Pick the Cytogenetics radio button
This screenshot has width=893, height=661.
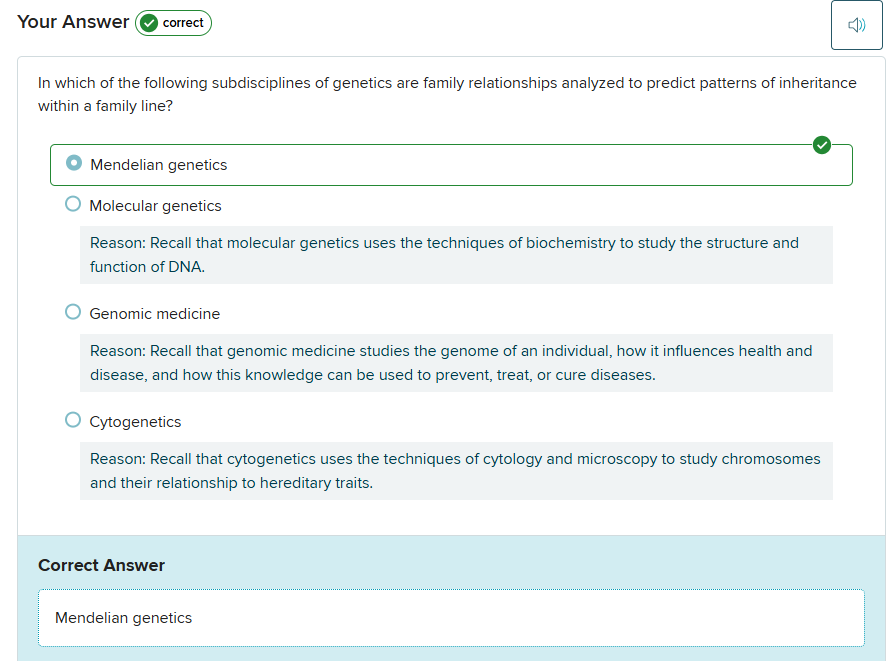click(73, 420)
